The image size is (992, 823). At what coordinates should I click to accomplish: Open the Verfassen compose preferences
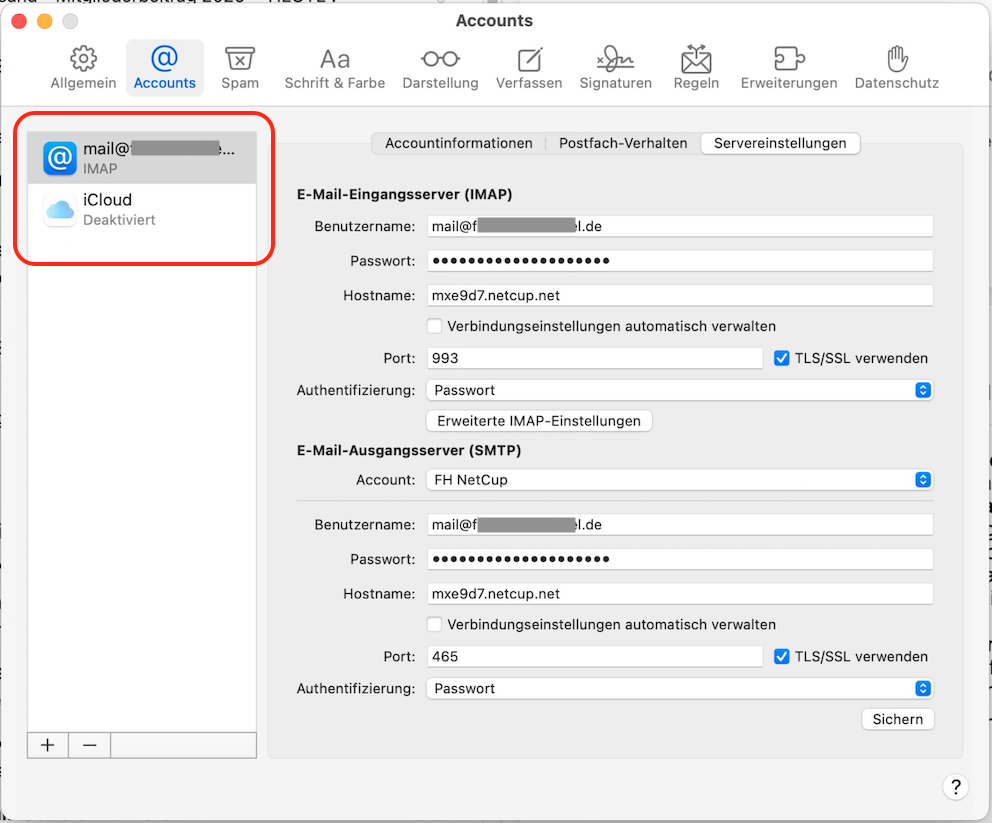coord(529,68)
